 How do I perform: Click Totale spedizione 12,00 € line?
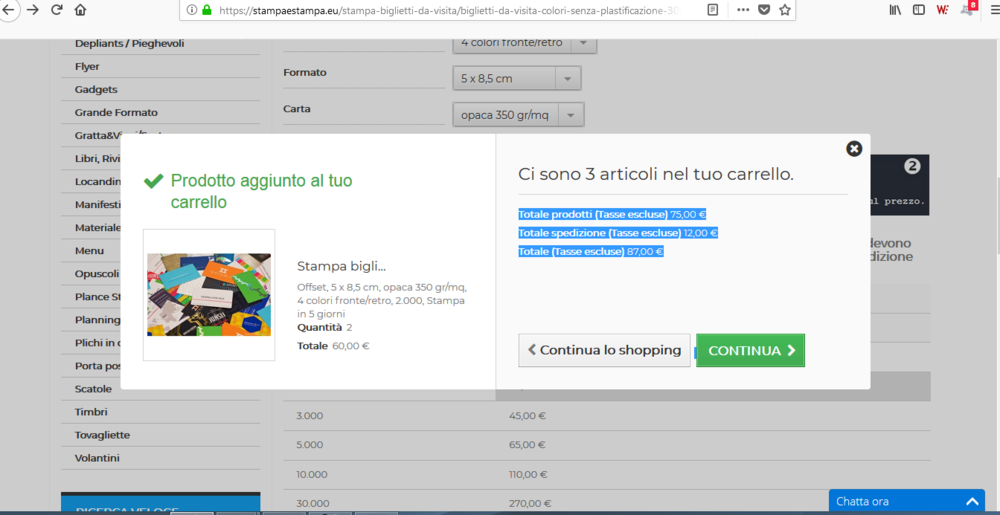point(619,233)
